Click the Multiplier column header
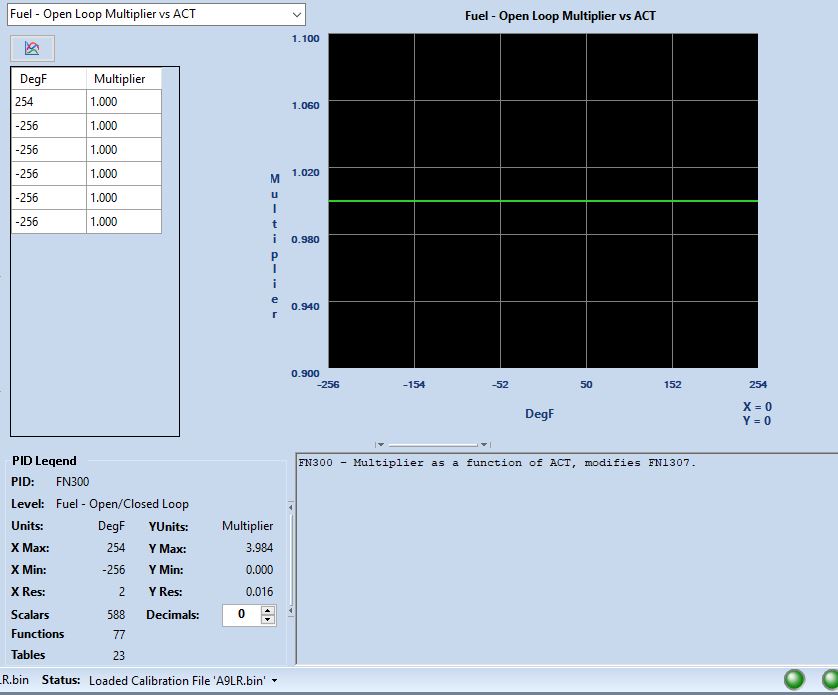 click(123, 79)
